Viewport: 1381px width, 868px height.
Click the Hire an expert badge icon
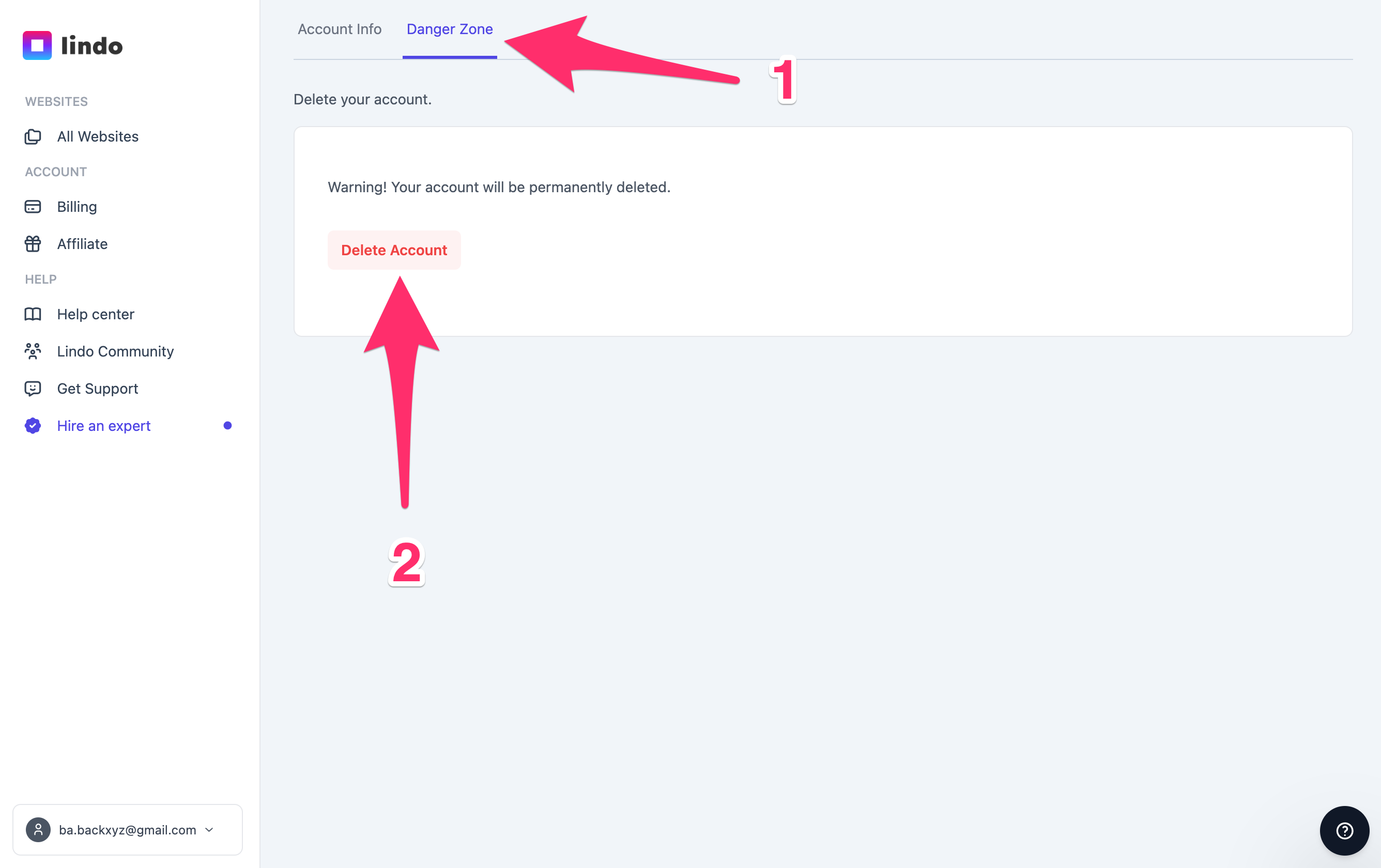click(x=33, y=425)
